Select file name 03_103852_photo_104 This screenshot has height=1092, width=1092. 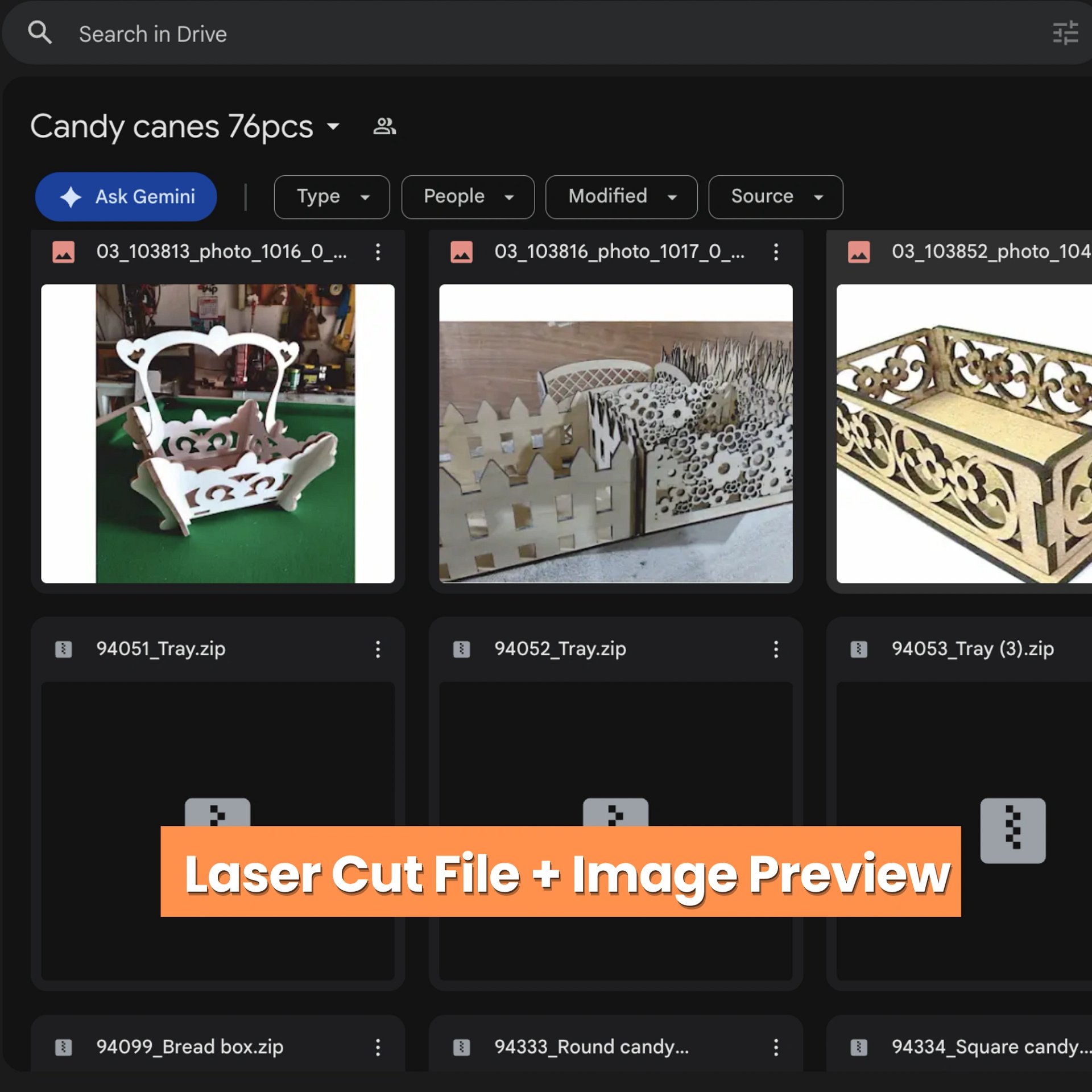[x=991, y=251]
